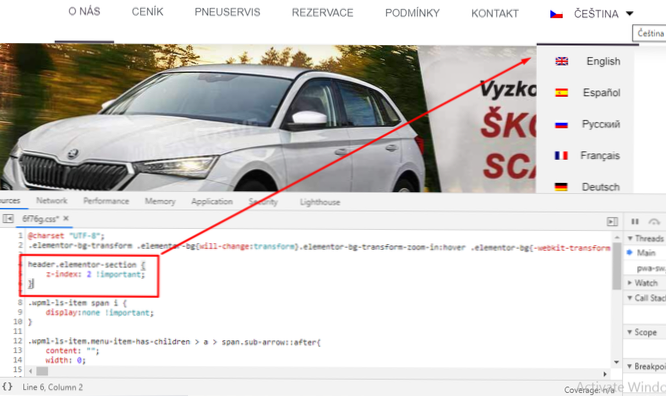Click the pretty print braces icon

pyautogui.click(x=7, y=387)
